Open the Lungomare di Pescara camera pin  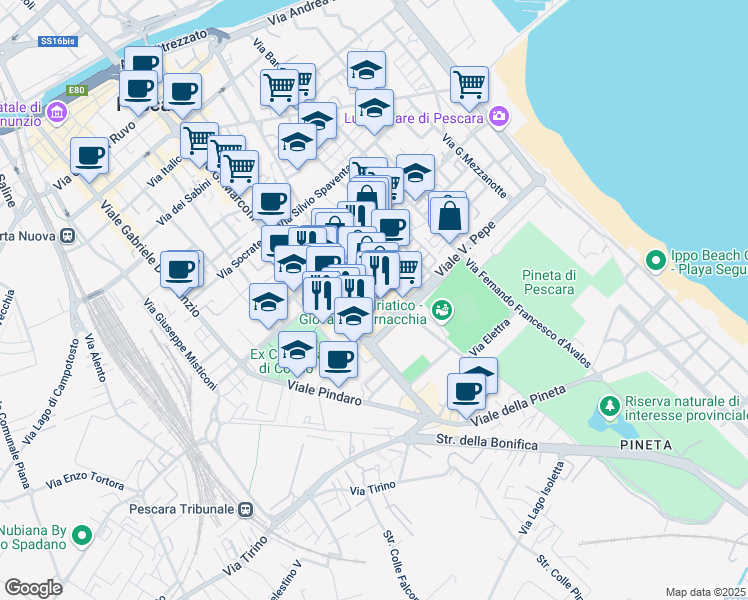tap(499, 117)
